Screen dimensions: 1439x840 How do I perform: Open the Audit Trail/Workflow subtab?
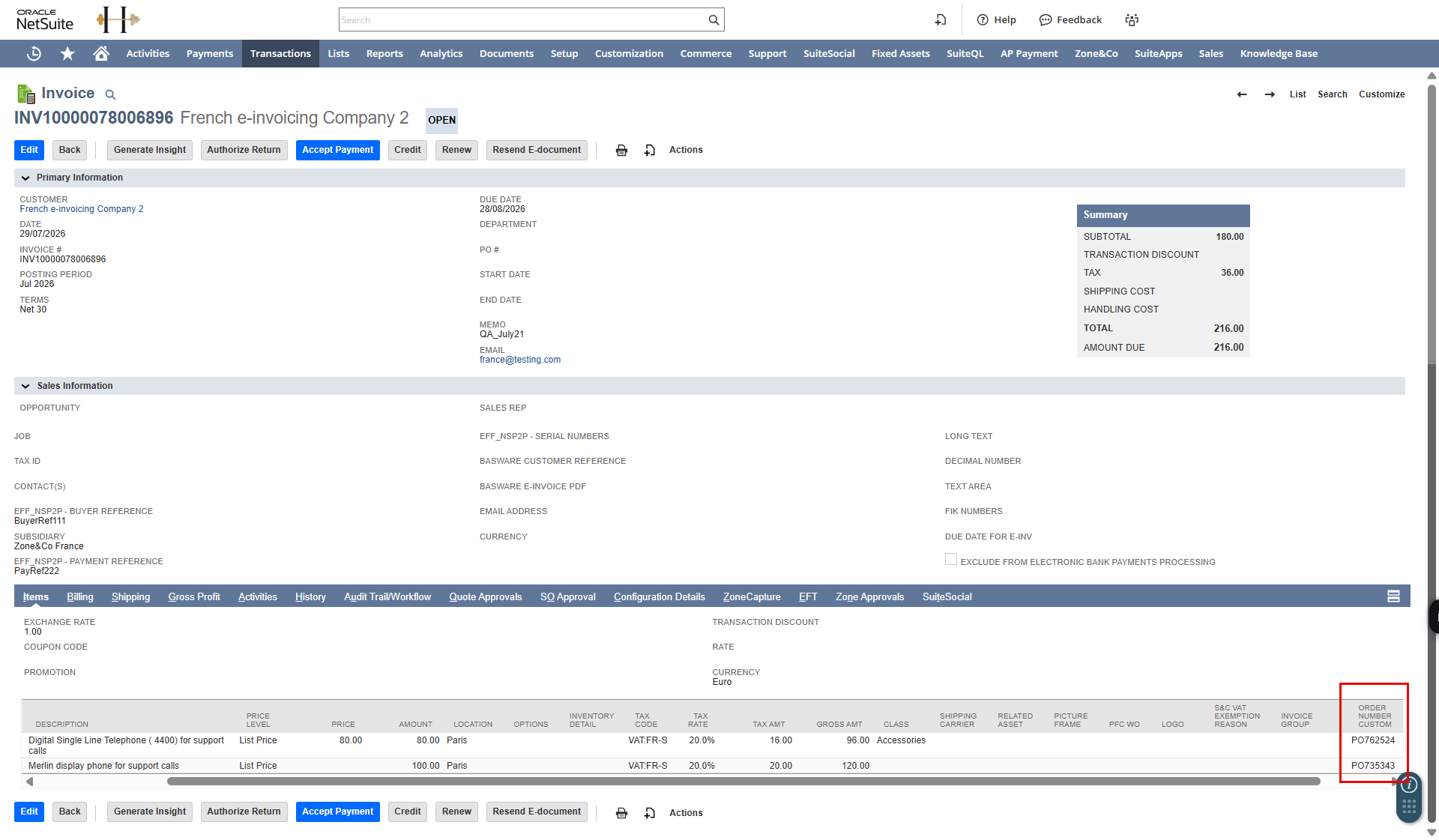pyautogui.click(x=387, y=596)
